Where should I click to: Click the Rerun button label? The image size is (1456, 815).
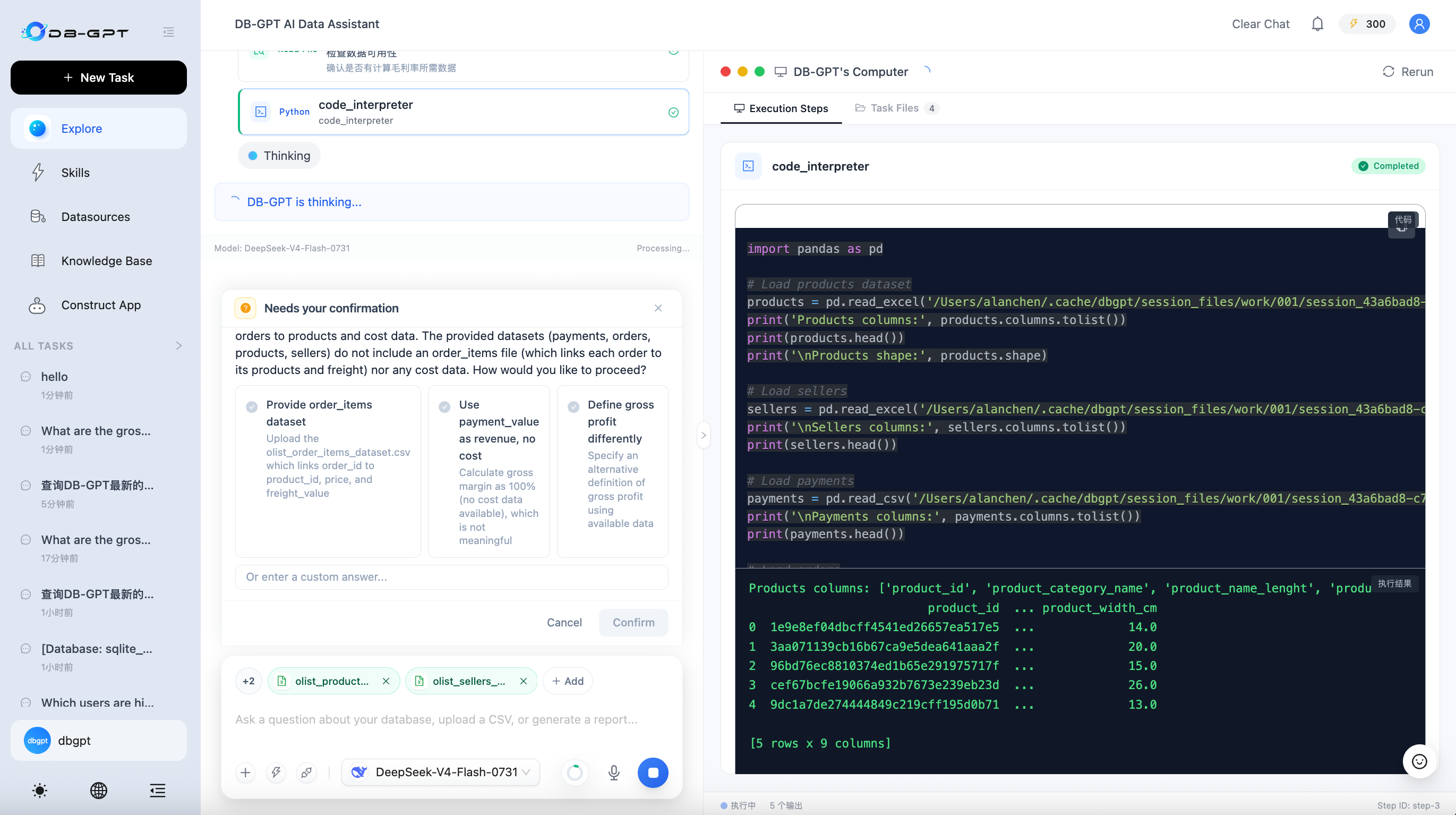pos(1417,72)
